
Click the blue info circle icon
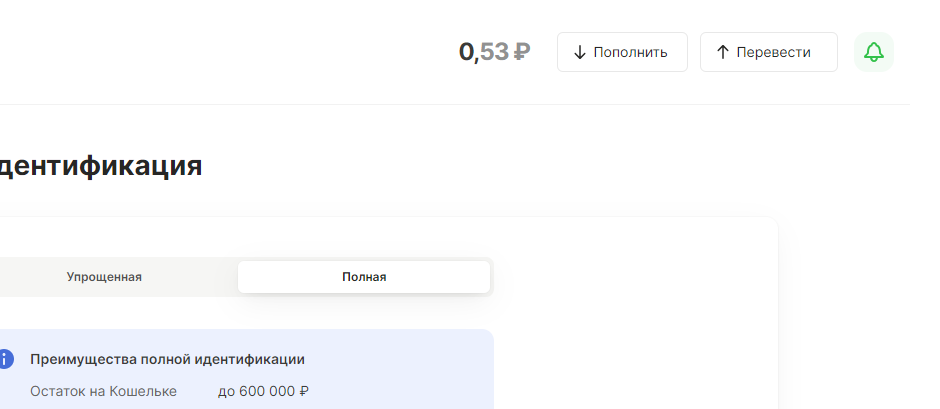pyautogui.click(x=5, y=359)
